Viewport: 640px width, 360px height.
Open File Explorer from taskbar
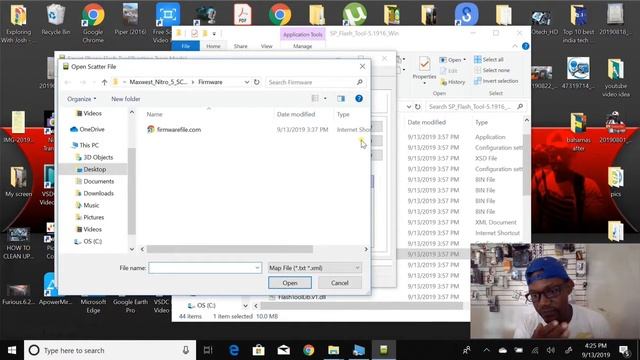pyautogui.click(x=333, y=350)
